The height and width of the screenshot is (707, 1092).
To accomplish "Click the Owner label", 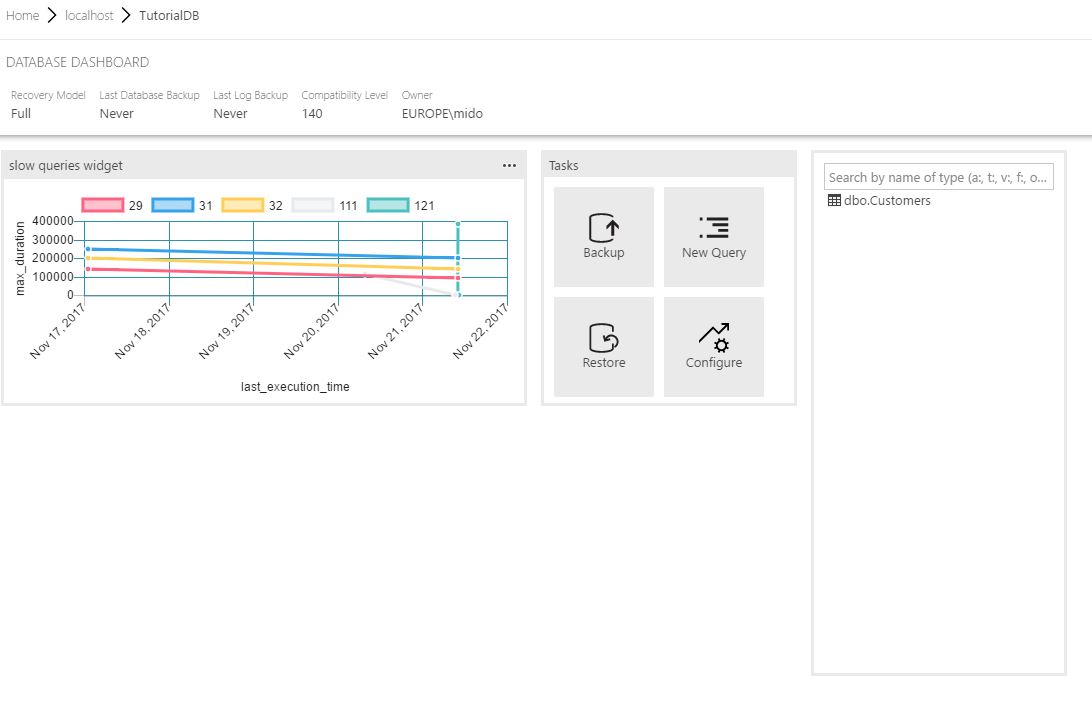I will [417, 95].
